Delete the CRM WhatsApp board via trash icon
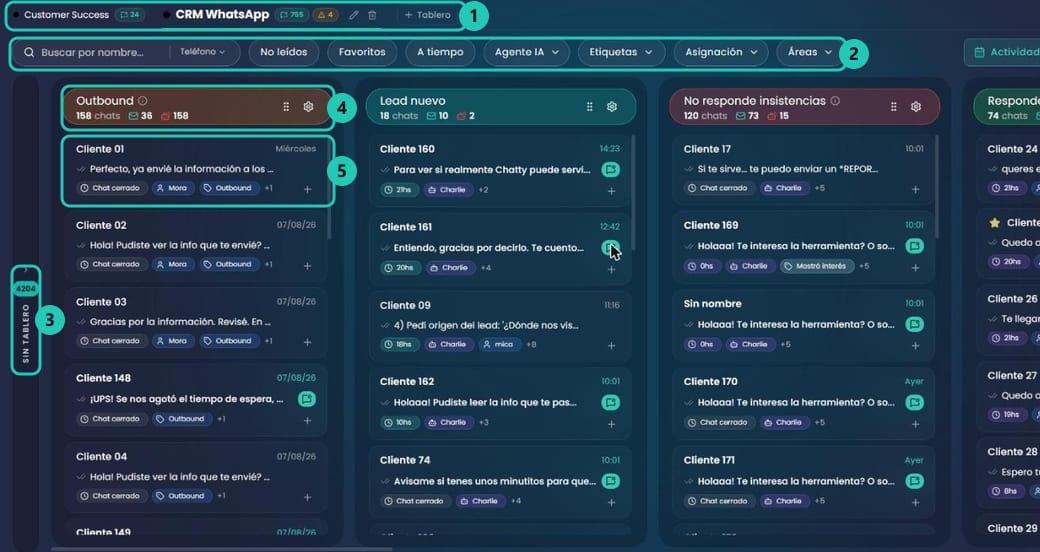This screenshot has width=1040, height=552. [x=372, y=15]
